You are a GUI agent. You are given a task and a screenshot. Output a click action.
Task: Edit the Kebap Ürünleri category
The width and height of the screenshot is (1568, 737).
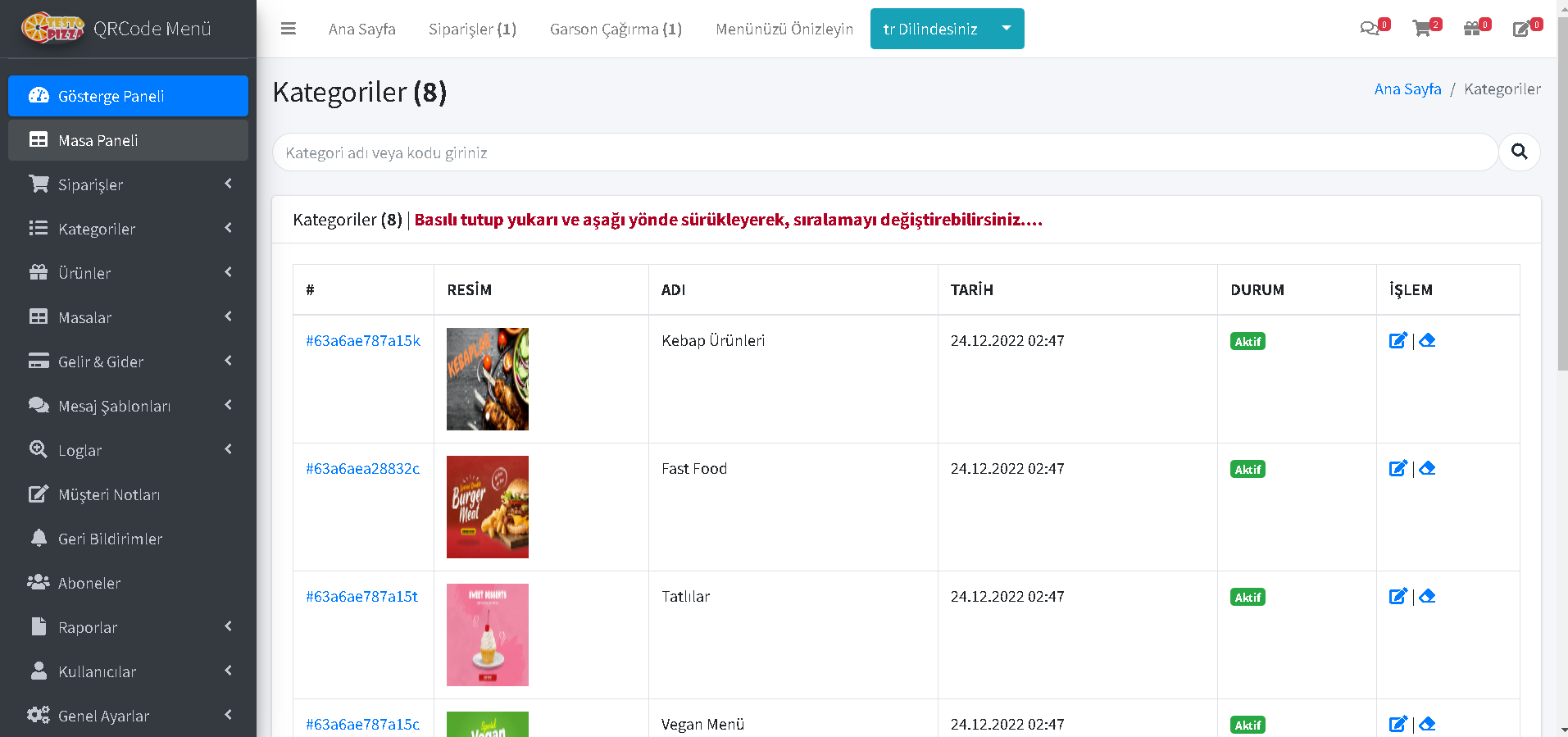pos(1398,340)
